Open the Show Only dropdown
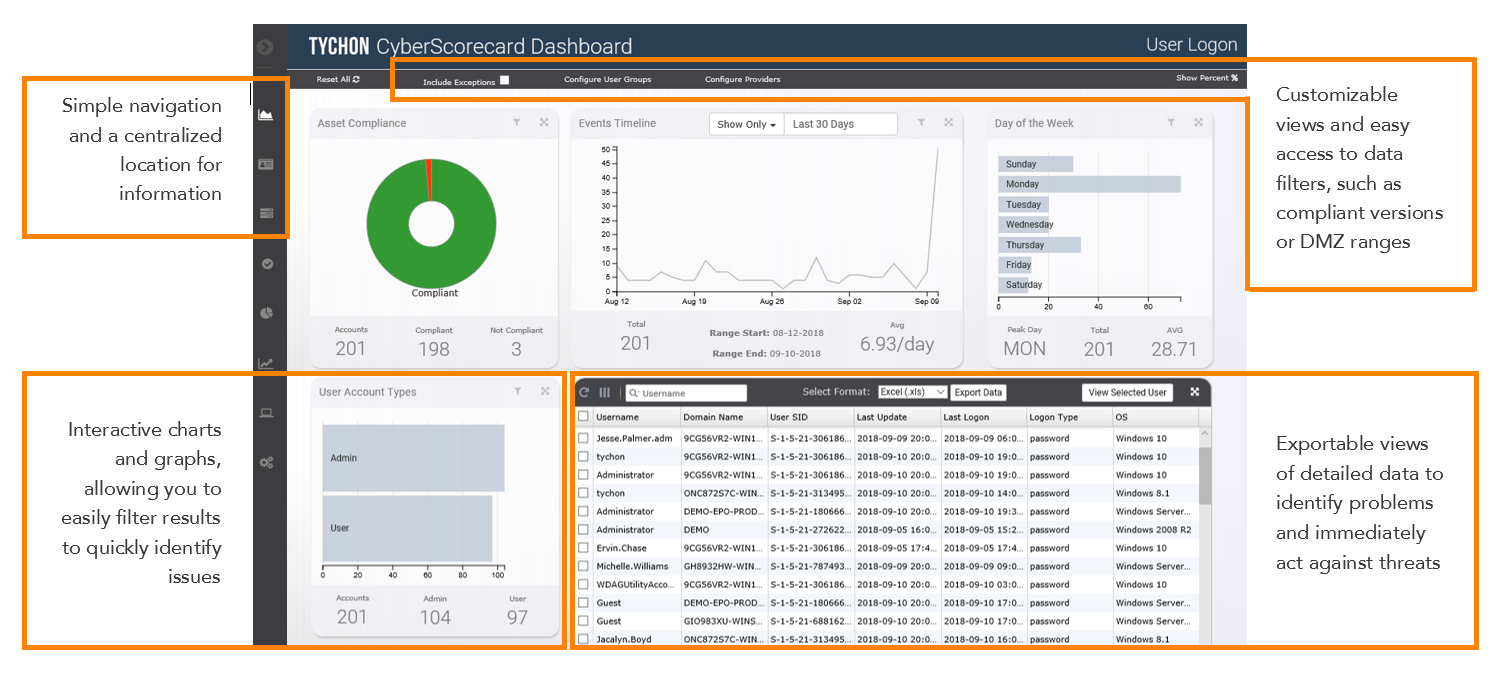Image resolution: width=1510 pixels, height=690 pixels. [747, 124]
